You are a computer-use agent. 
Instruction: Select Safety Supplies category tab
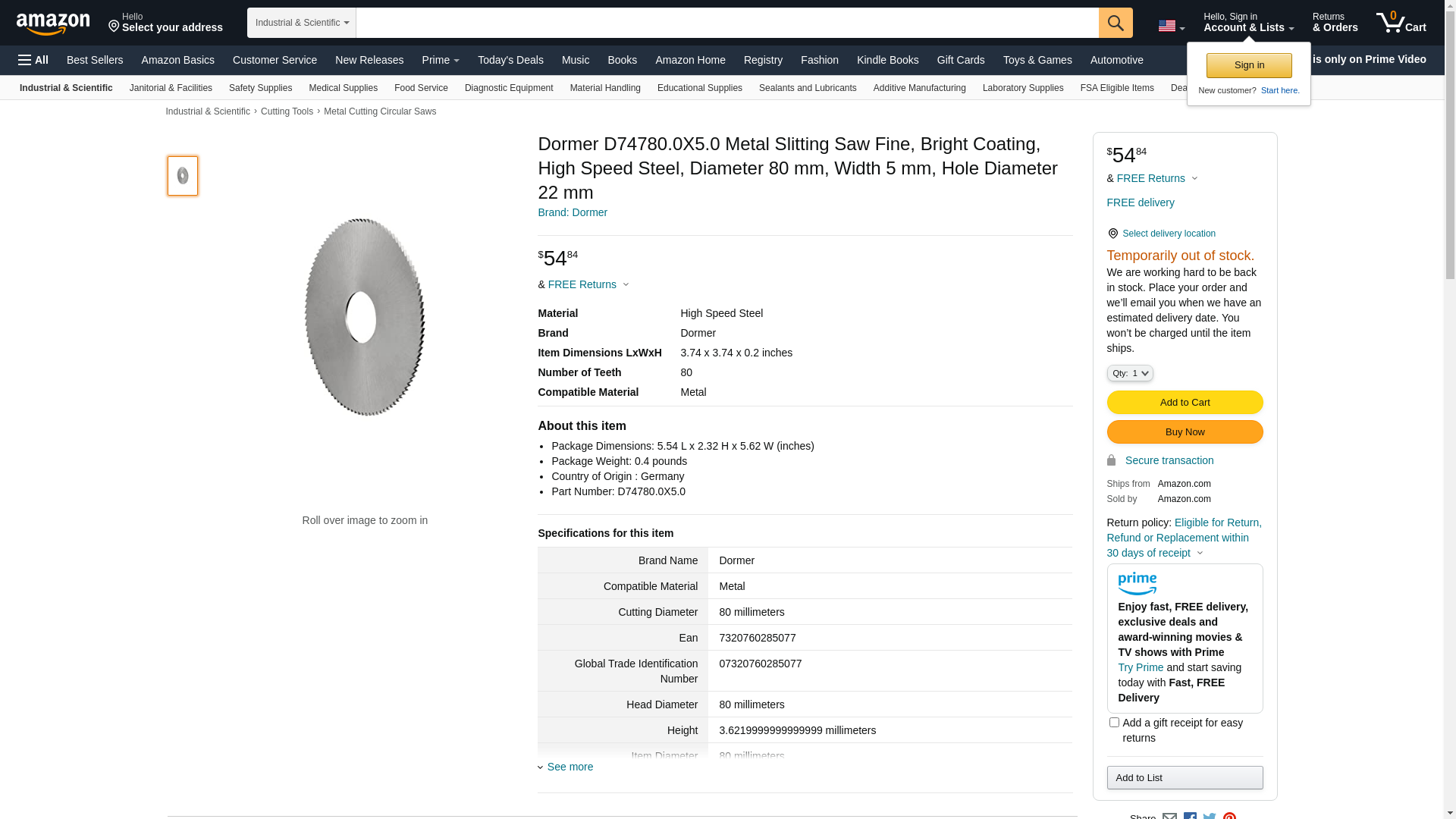[x=260, y=88]
